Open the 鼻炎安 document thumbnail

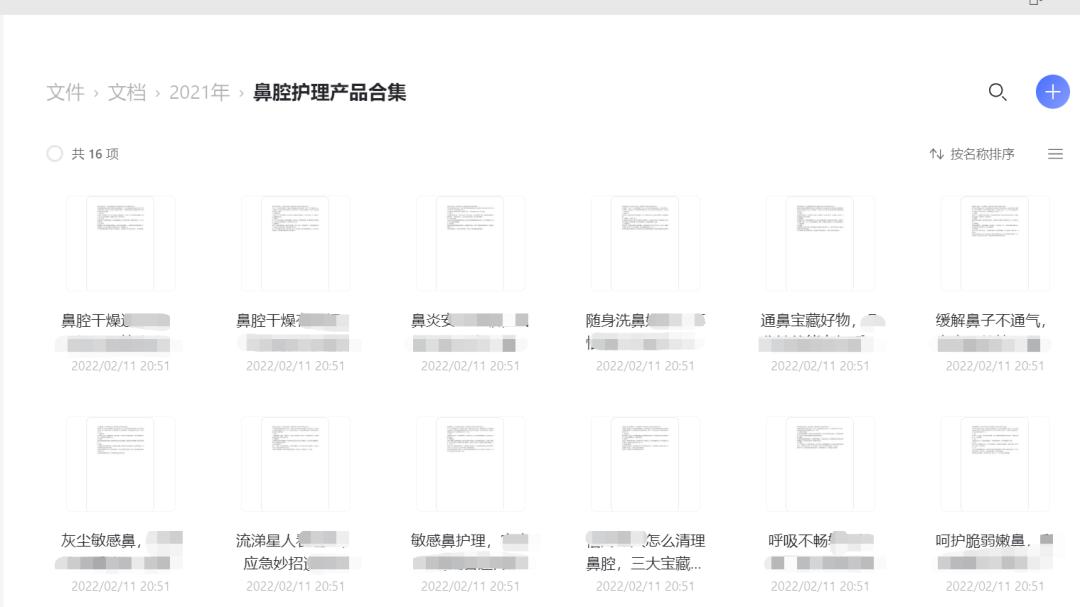point(470,242)
